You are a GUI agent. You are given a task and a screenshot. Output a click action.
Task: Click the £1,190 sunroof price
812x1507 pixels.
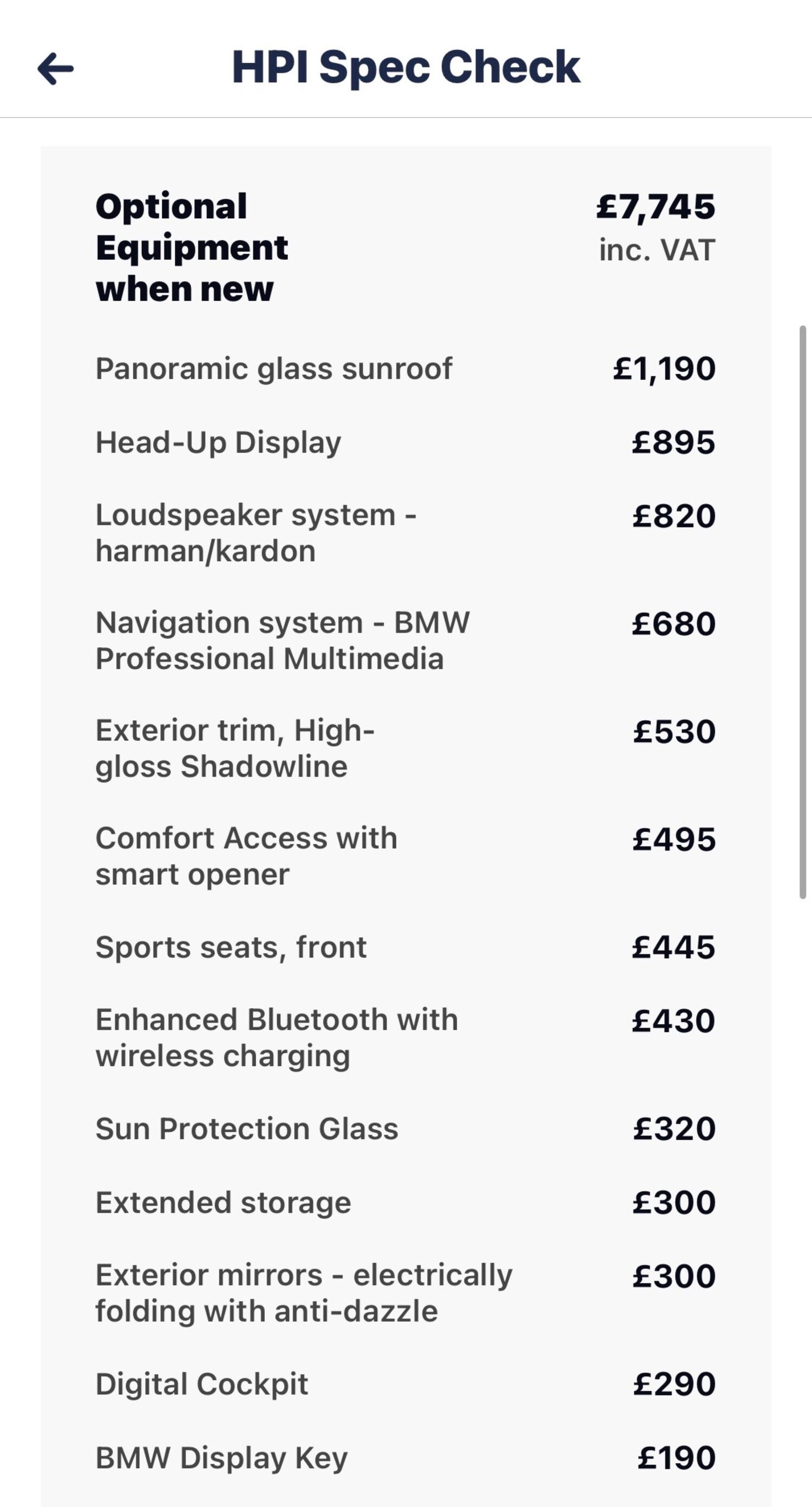tap(664, 369)
